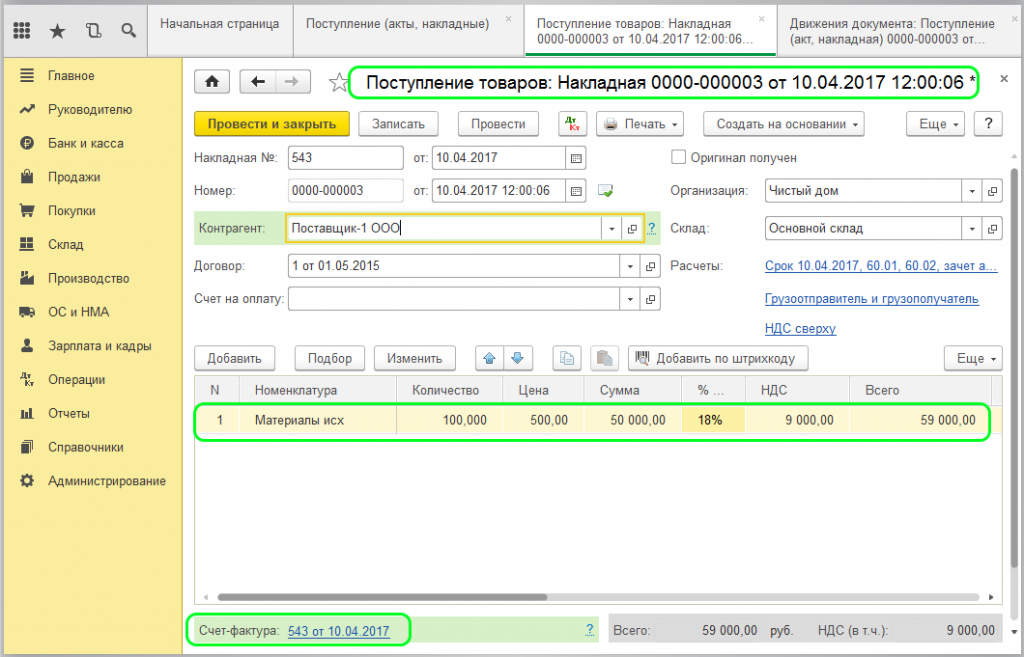Click the search magnifier icon in top panel
Image resolution: width=1024 pixels, height=657 pixels.
coord(128,31)
